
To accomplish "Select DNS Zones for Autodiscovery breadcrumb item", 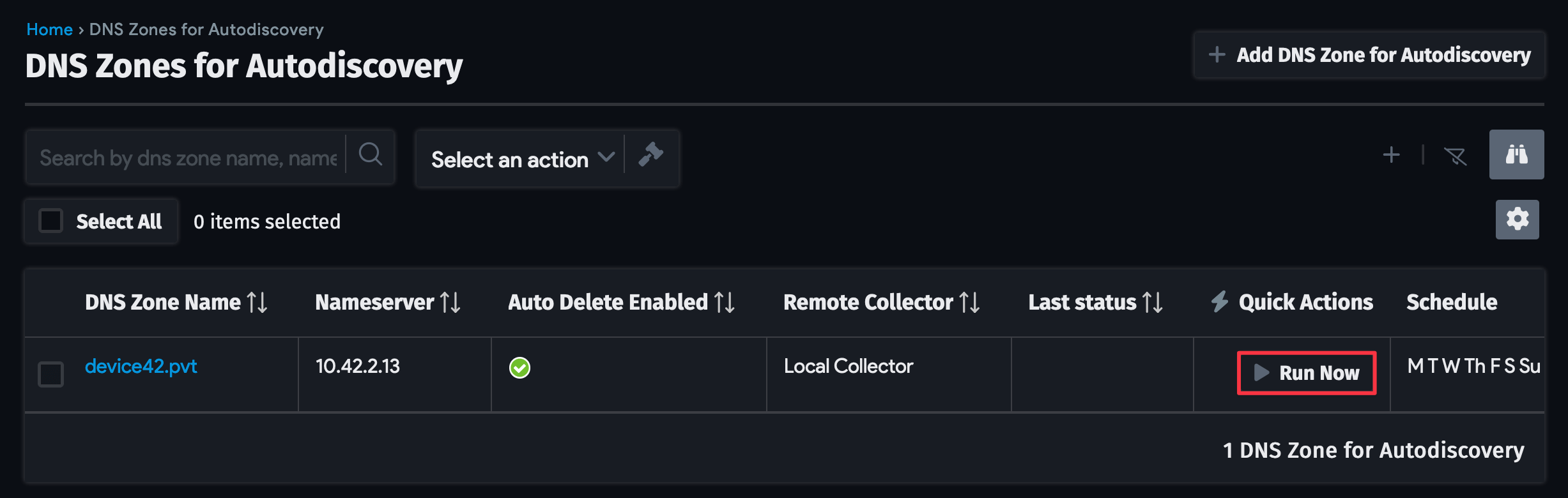I will point(206,29).
